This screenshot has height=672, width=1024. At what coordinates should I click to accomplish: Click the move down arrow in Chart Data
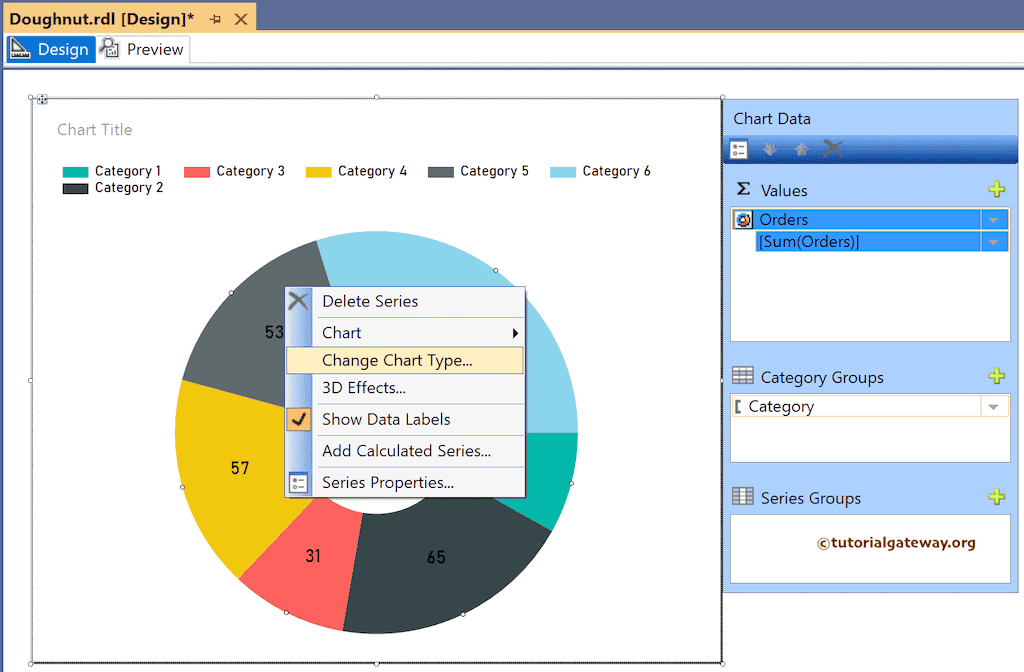tap(770, 149)
